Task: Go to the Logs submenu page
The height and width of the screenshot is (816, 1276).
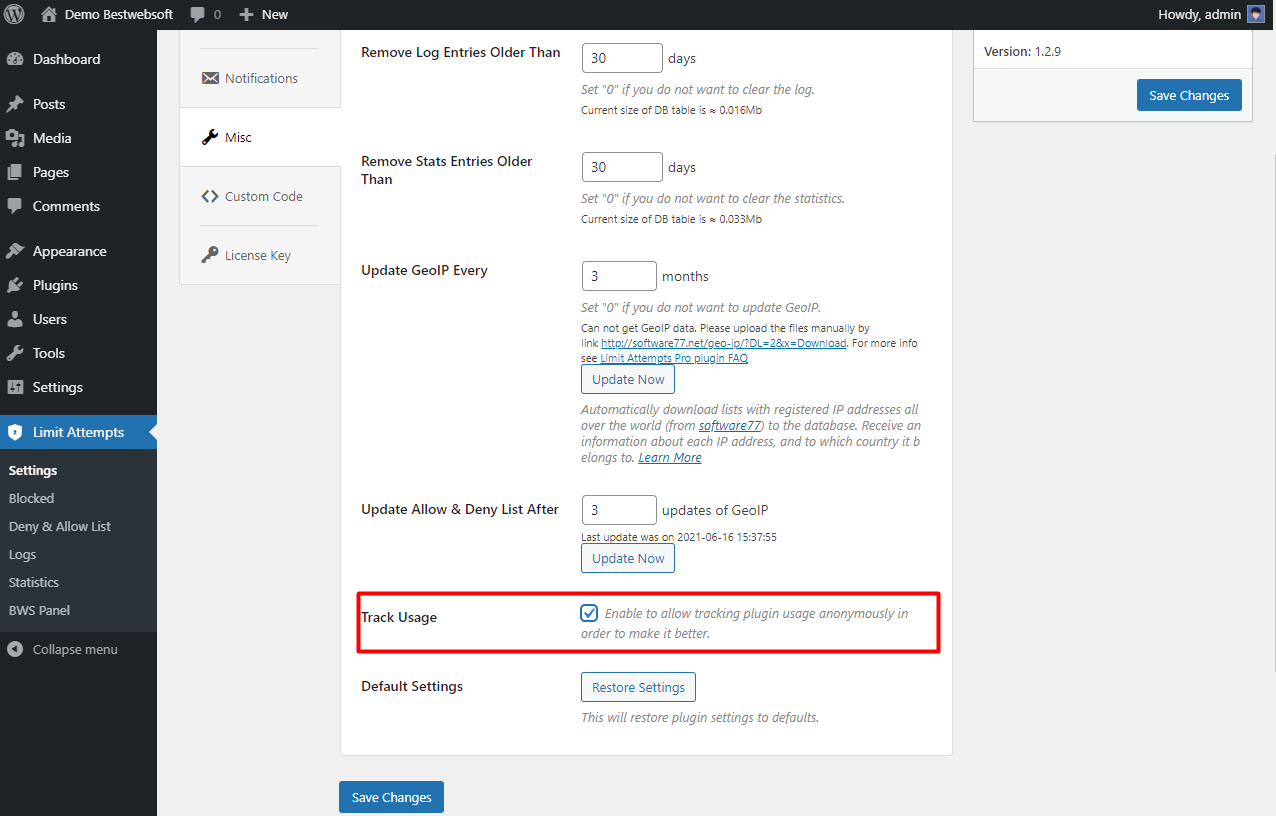Action: pyautogui.click(x=22, y=554)
